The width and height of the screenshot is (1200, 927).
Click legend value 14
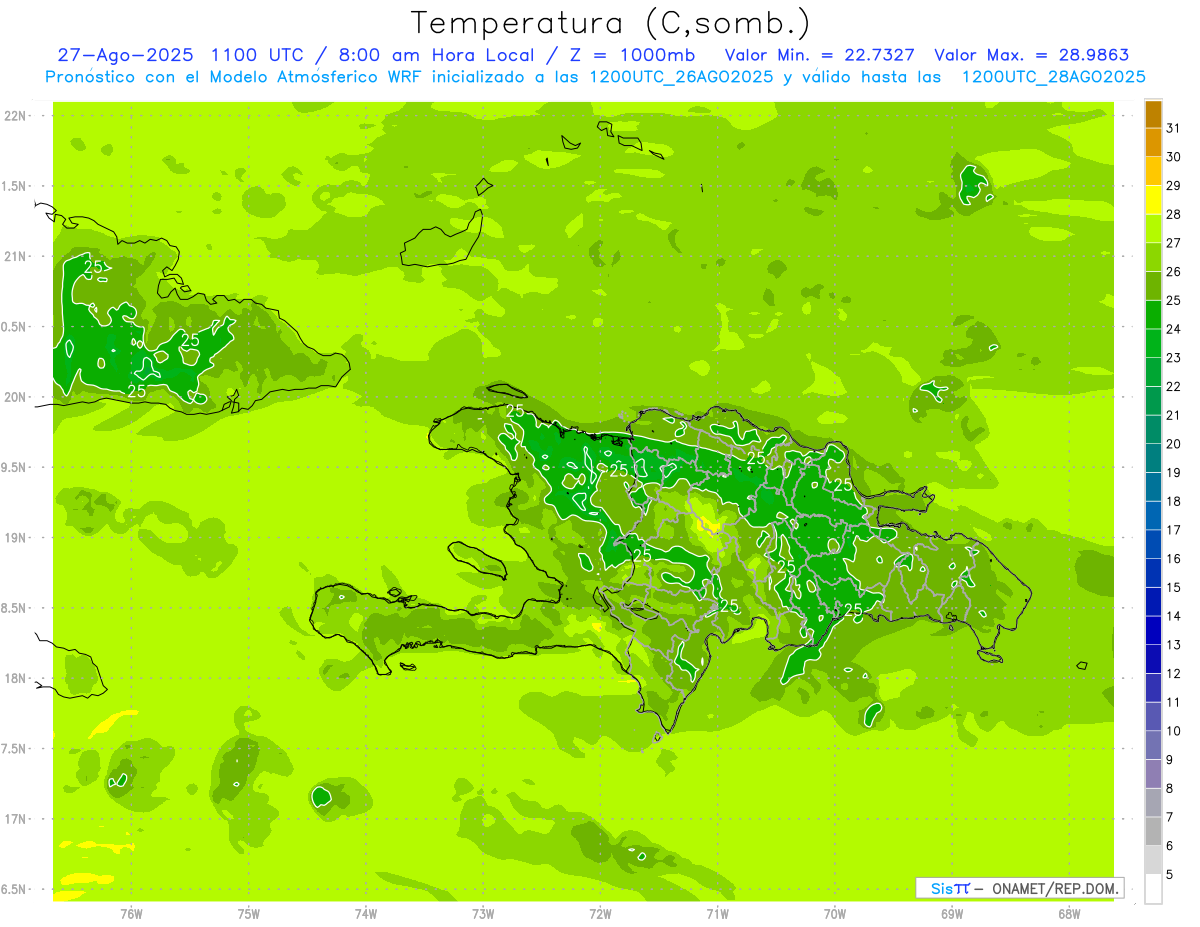point(1173,616)
